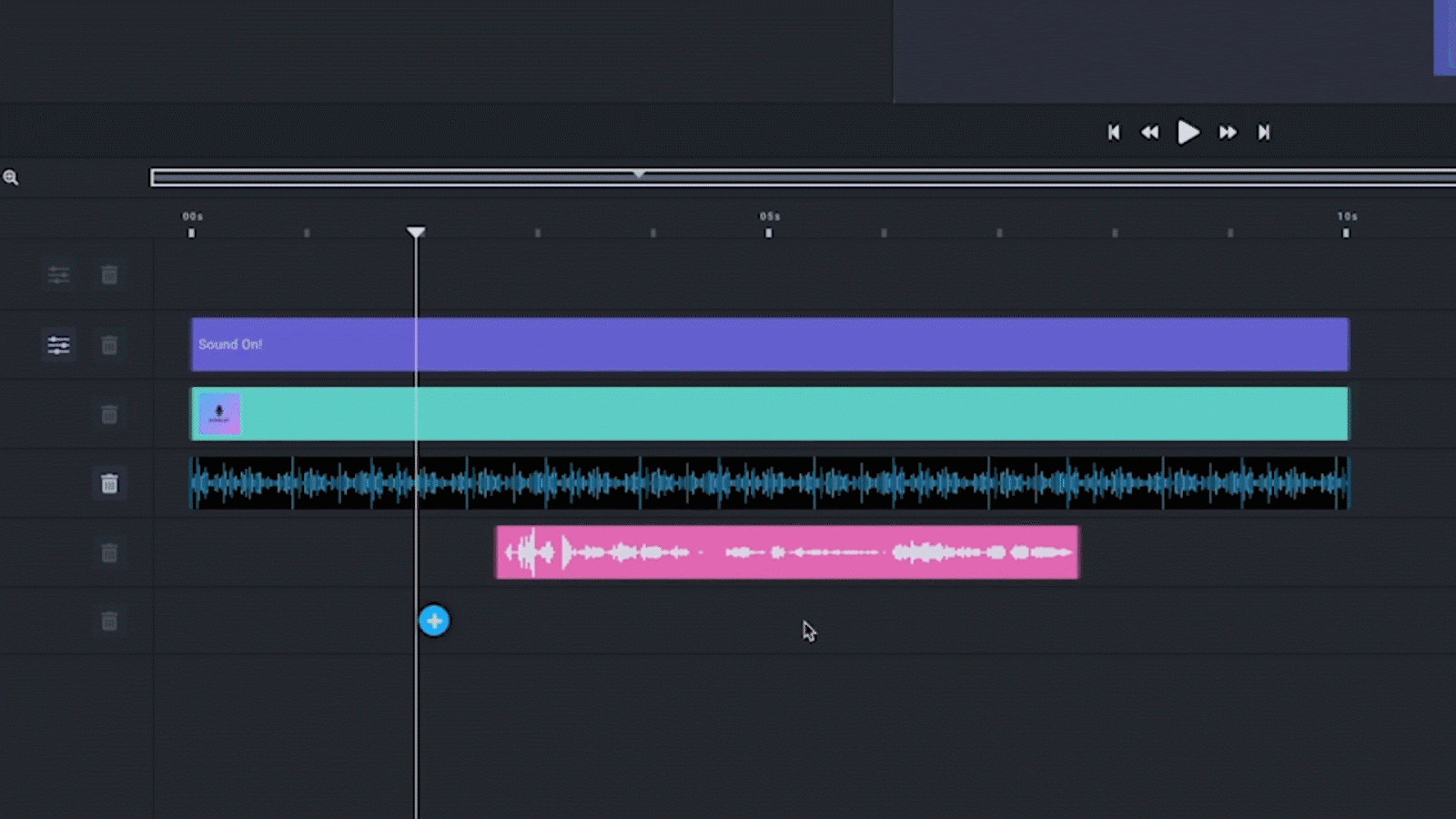1456x819 pixels.
Task: Jump to the start of the timeline
Action: click(1114, 133)
